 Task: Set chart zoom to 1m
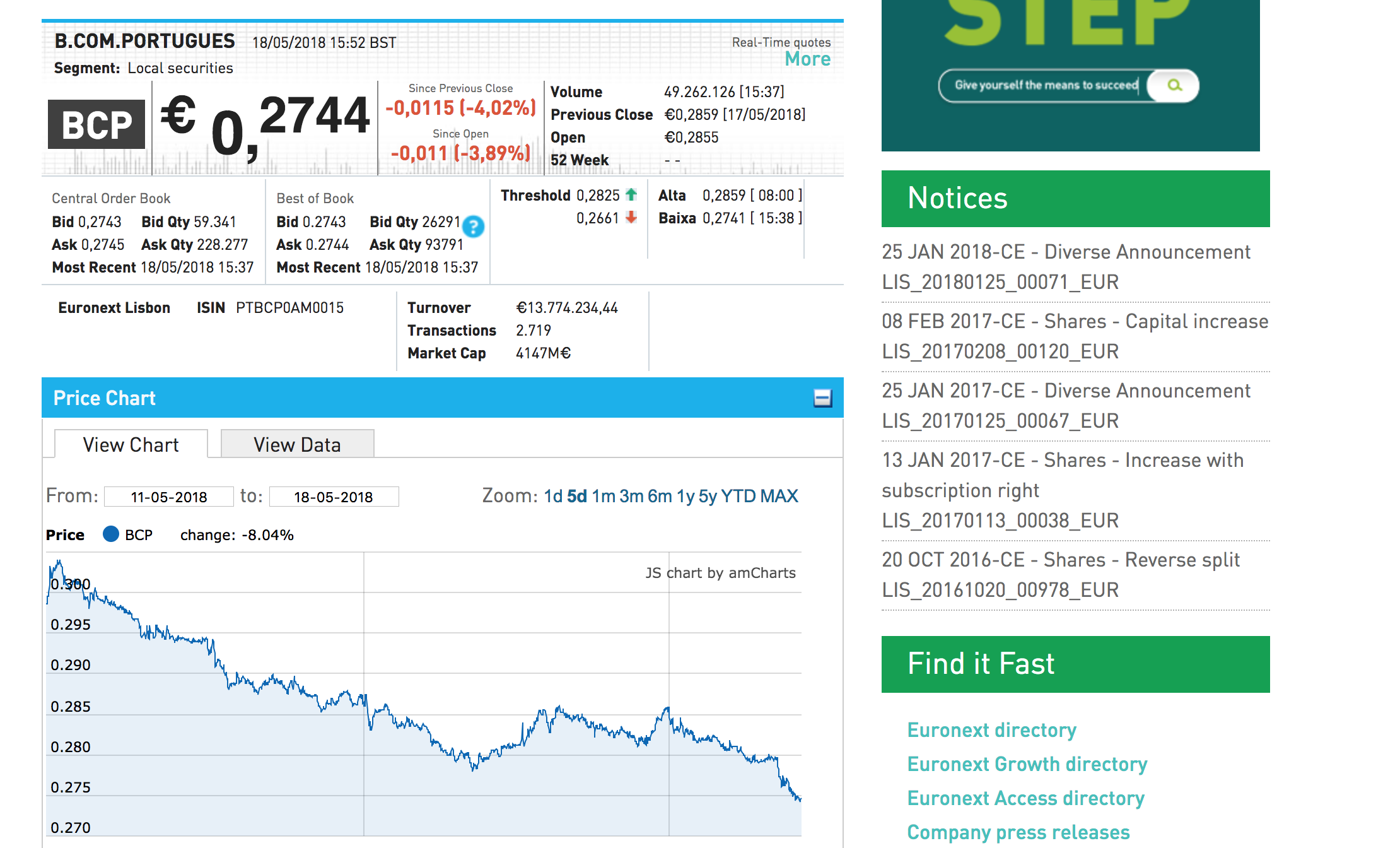point(604,497)
